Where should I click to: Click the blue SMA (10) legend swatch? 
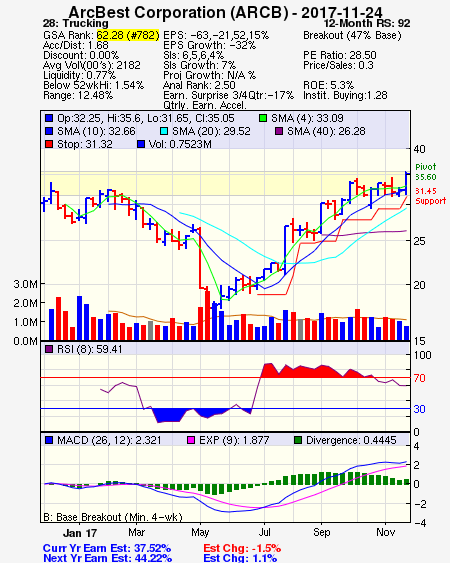(49, 131)
